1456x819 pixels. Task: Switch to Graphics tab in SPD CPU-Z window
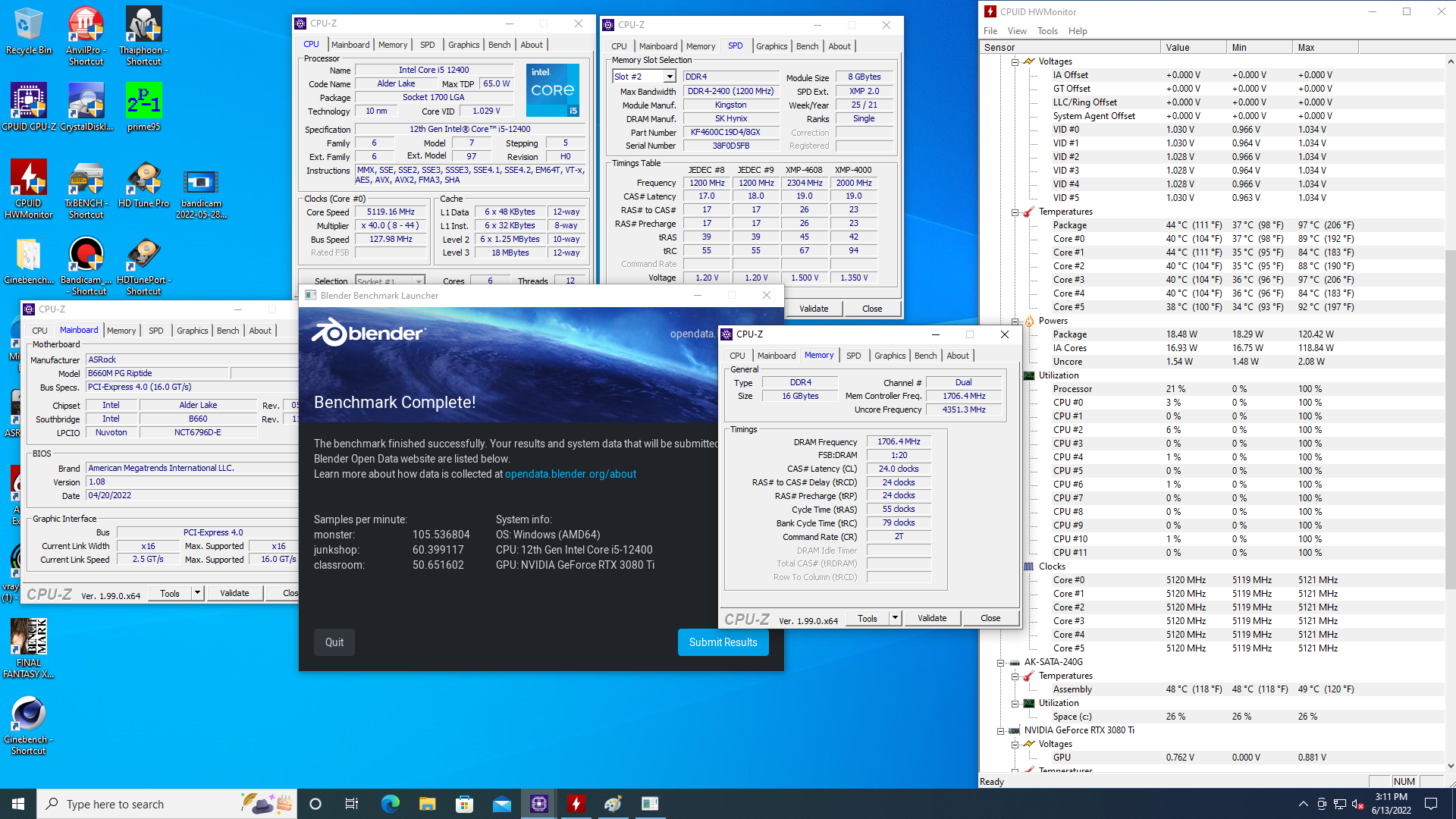point(771,46)
